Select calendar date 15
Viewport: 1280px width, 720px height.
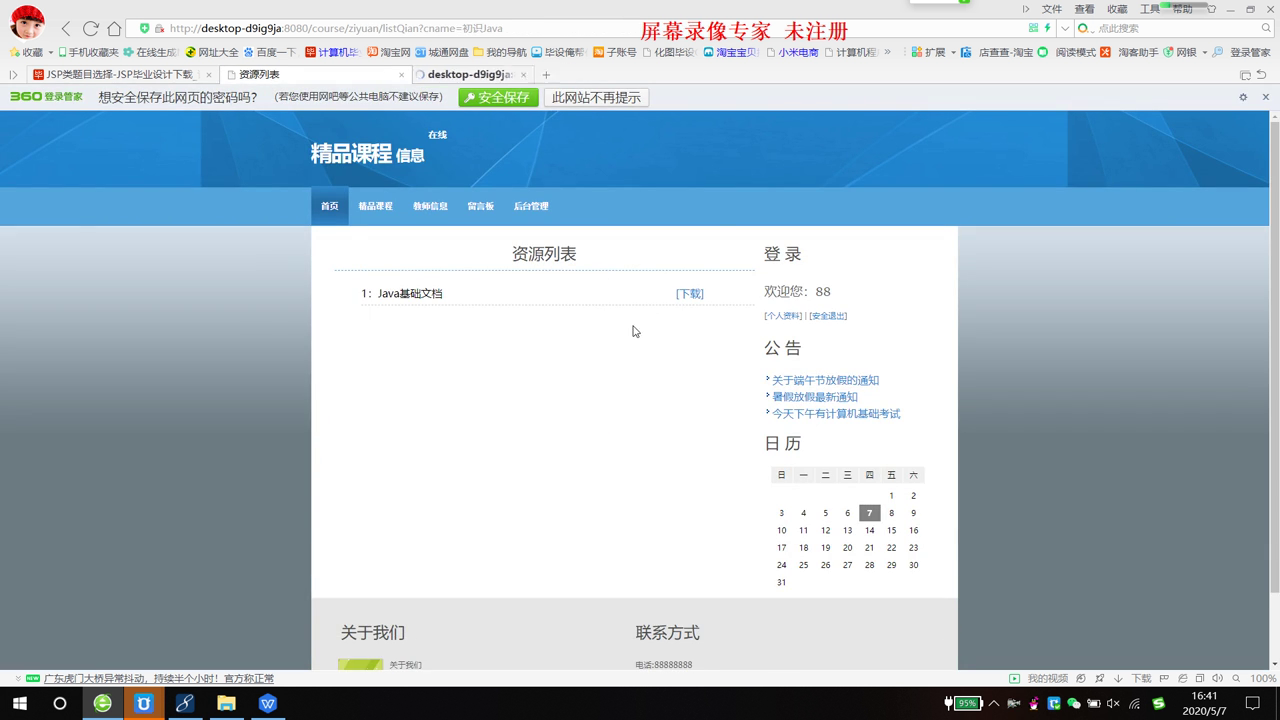pos(891,530)
